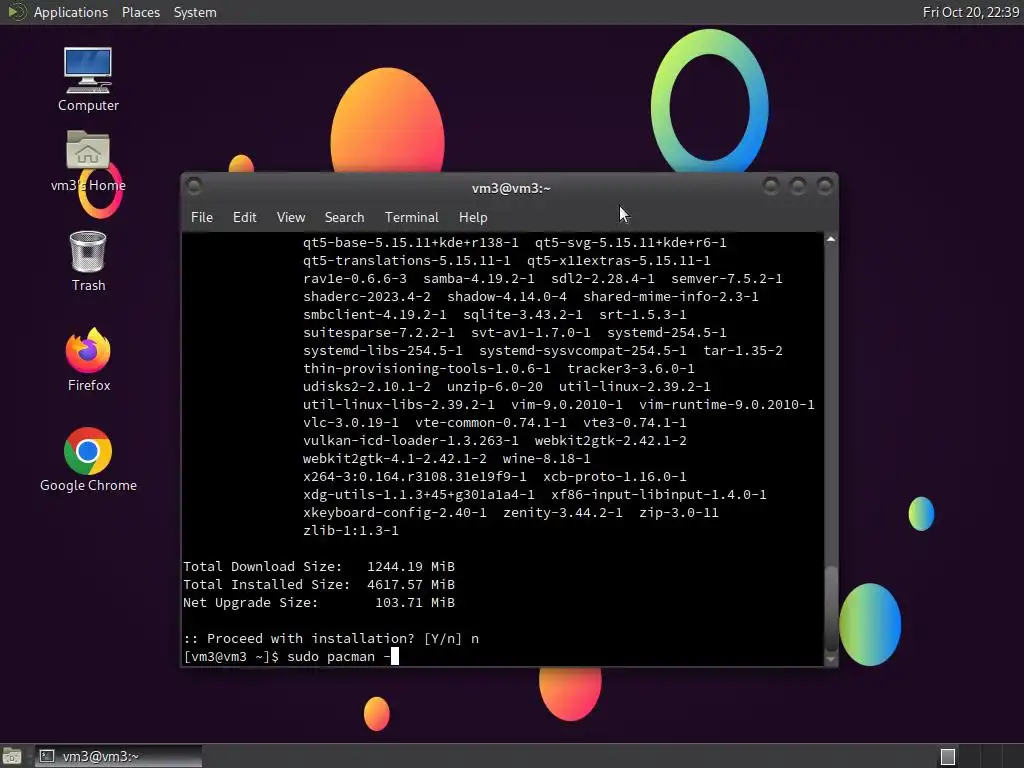Click the sudo pacman command prompt line
The width and height of the screenshot is (1024, 768).
click(x=291, y=656)
